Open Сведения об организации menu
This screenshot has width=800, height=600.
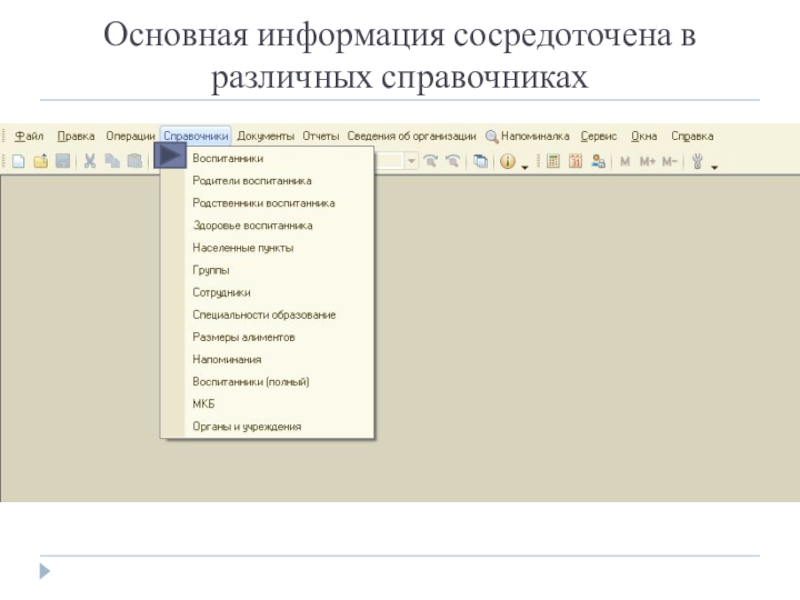412,136
